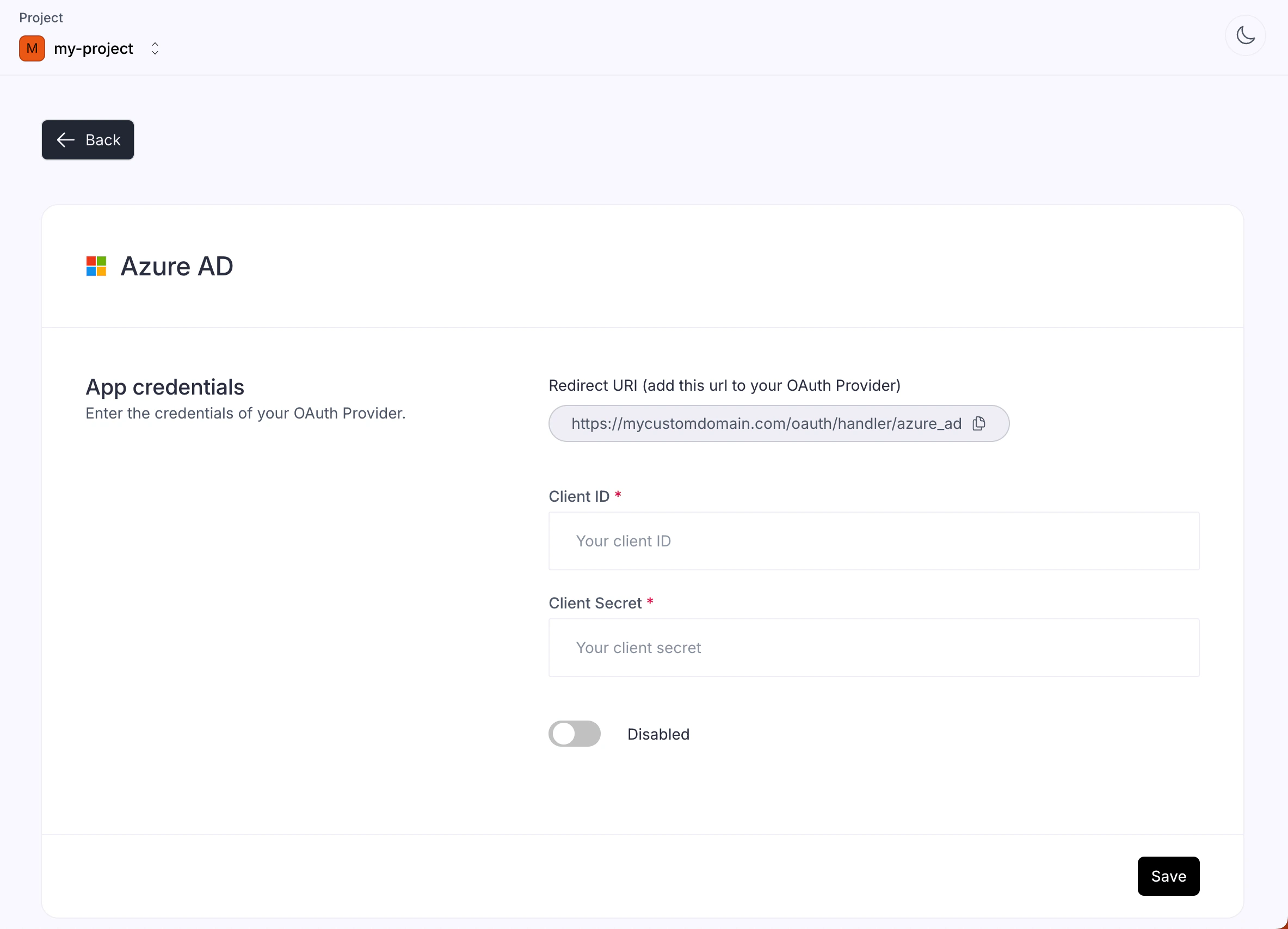Image resolution: width=1288 pixels, height=929 pixels.
Task: Click the App credentials heading
Action: pyautogui.click(x=165, y=387)
